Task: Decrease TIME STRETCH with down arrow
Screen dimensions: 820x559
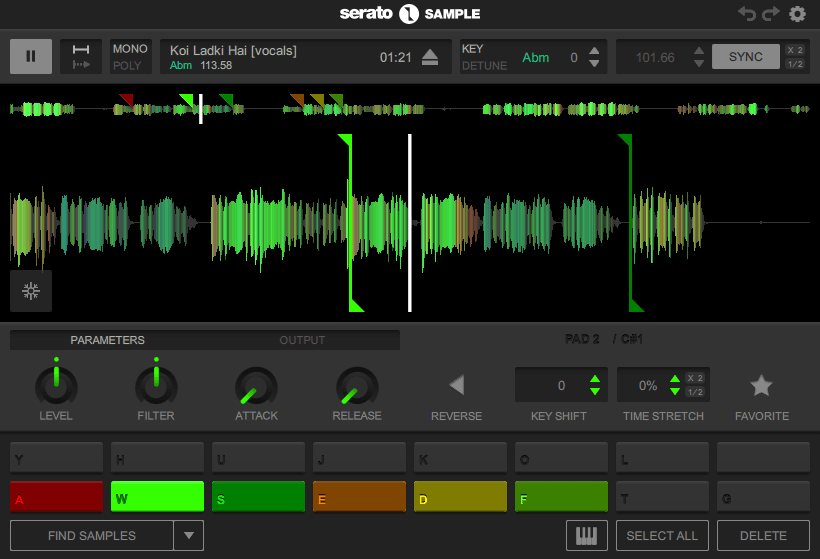Action: point(675,391)
